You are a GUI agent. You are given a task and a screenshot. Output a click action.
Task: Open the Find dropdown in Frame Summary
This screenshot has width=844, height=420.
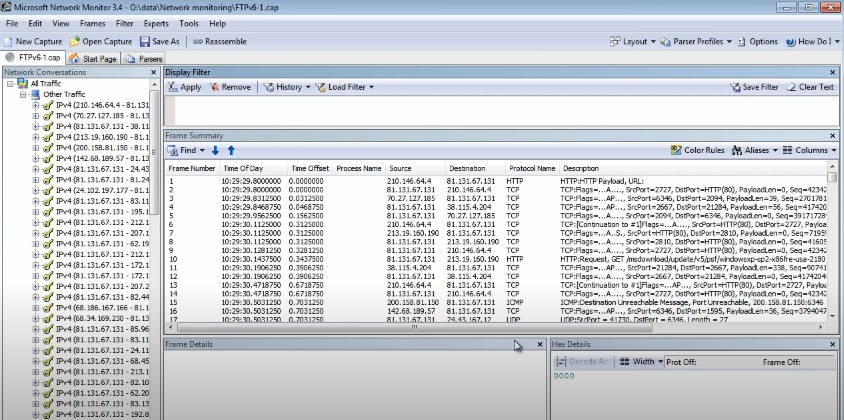pyautogui.click(x=186, y=151)
